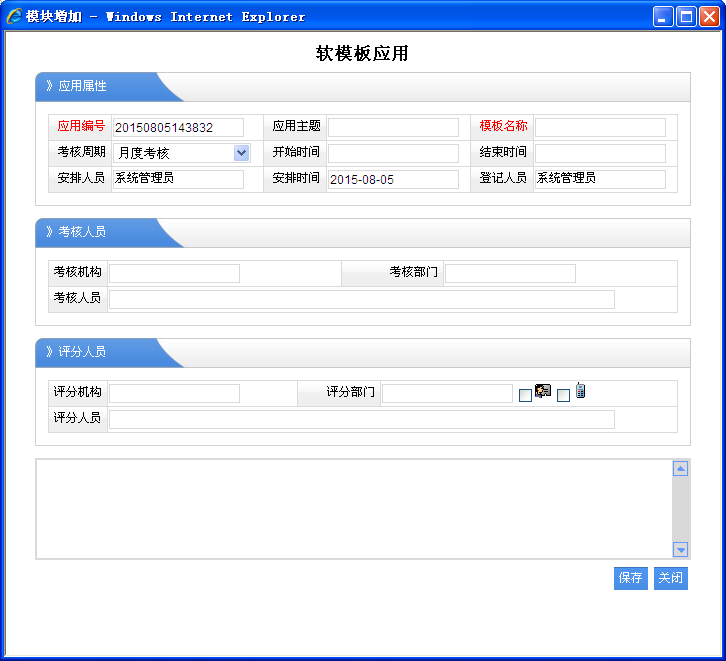The image size is (726, 661).
Task: Click the 评分人员 section header
Action: coord(83,352)
